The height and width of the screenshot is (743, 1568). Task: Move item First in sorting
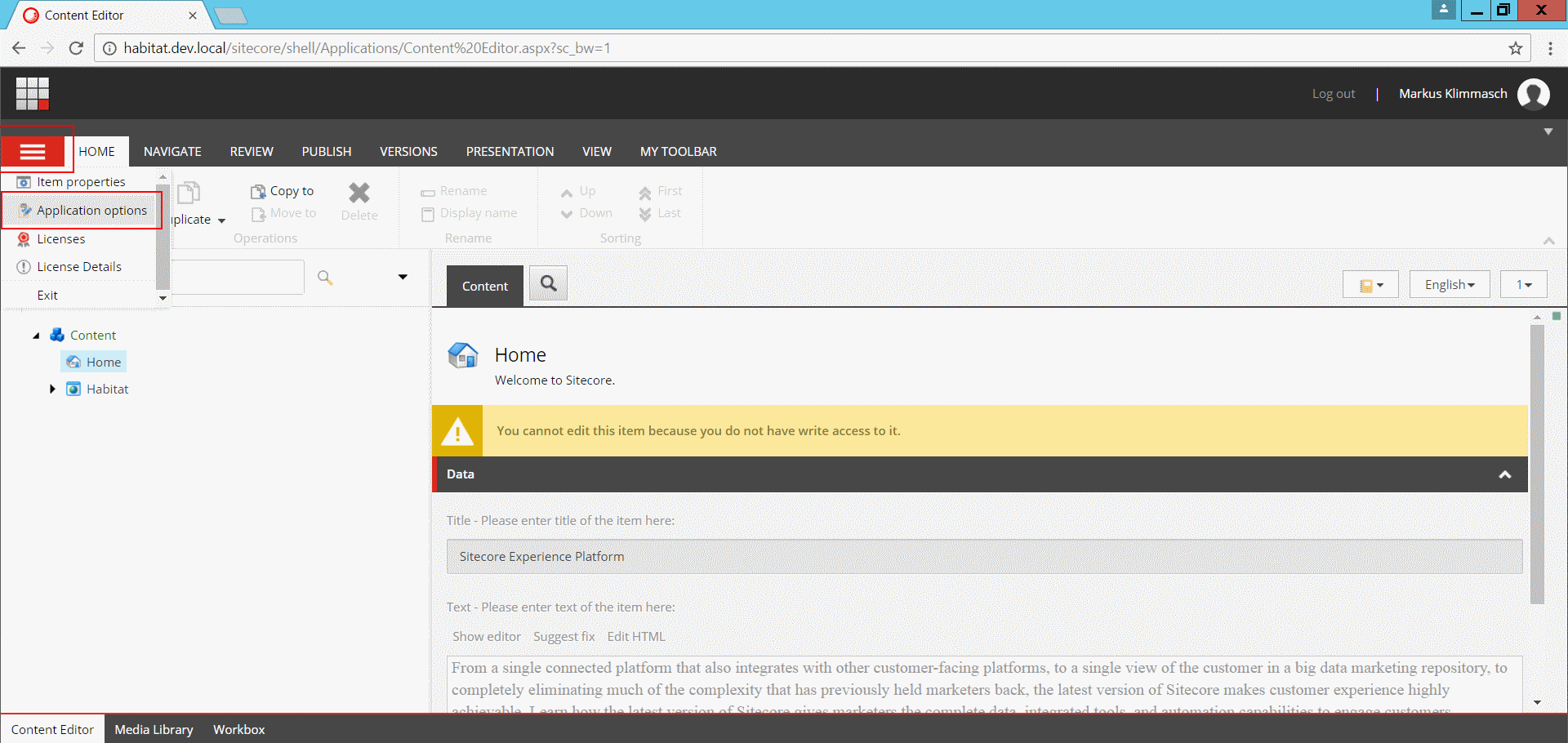pyautogui.click(x=661, y=191)
